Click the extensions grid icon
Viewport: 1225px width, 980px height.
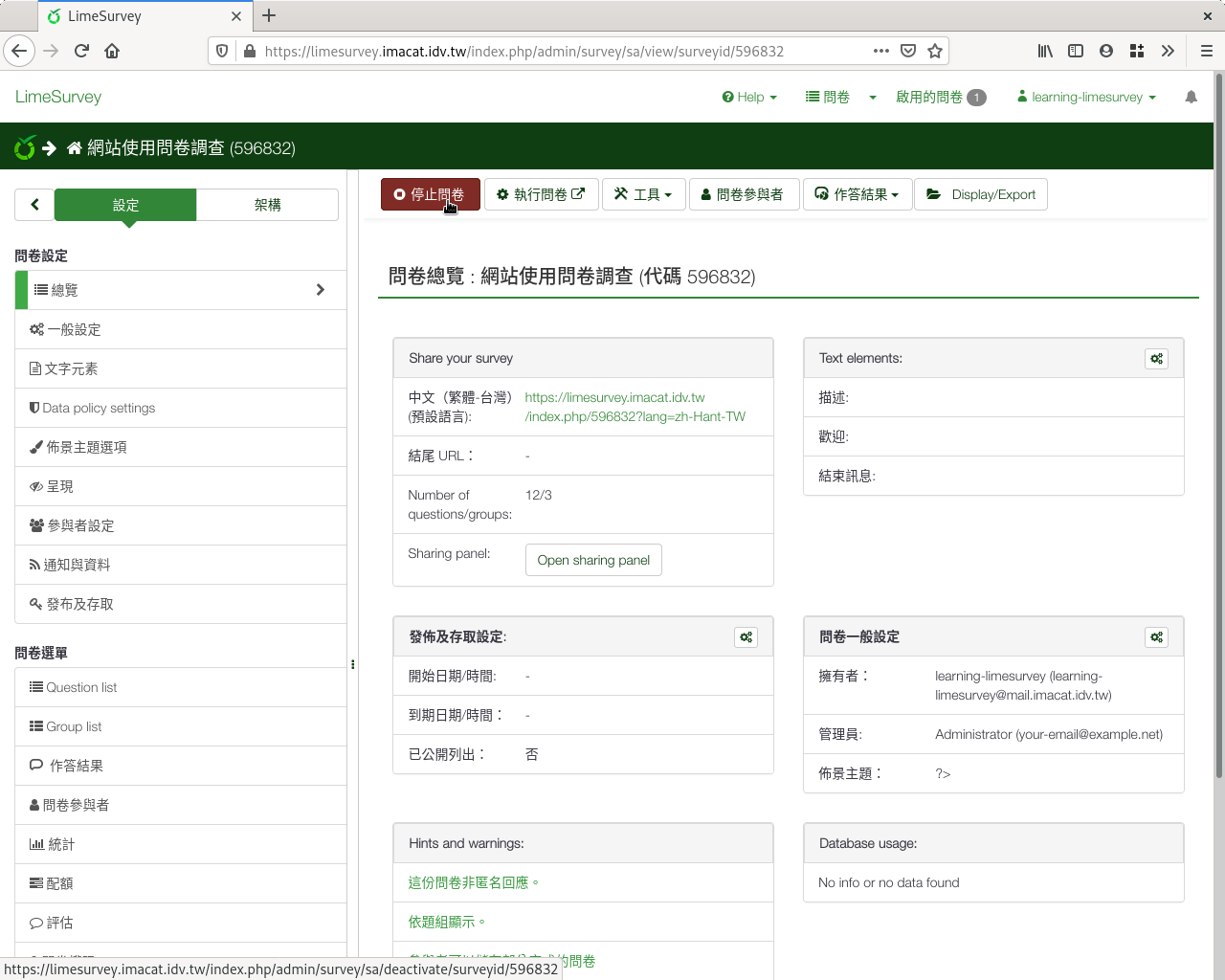tap(1137, 51)
